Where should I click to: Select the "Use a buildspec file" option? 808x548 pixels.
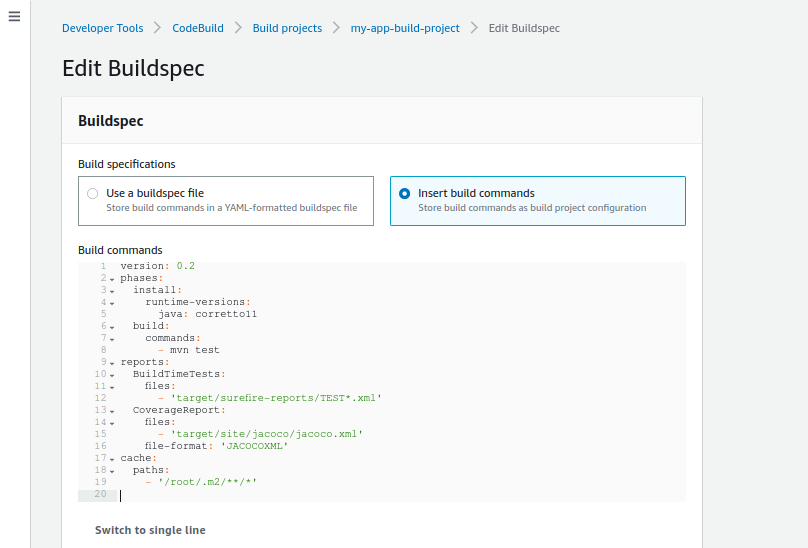[x=93, y=194]
